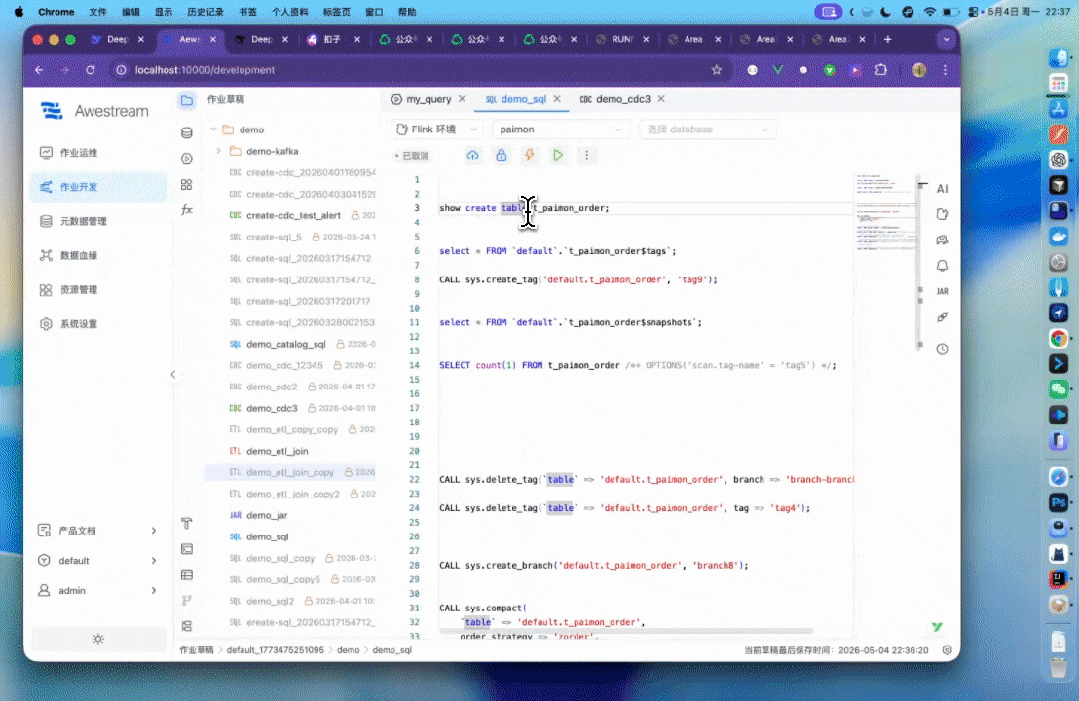The height and width of the screenshot is (701, 1079).
Task: Open the 作业运维 menu item
Action: (x=98, y=153)
